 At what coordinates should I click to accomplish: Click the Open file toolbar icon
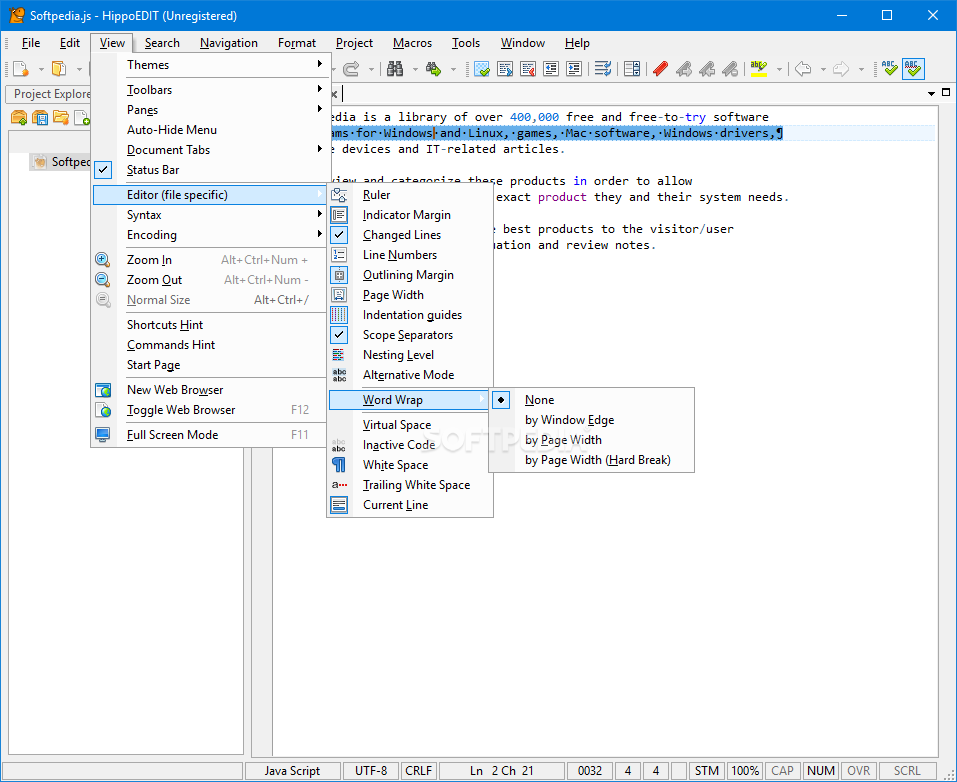click(x=59, y=69)
